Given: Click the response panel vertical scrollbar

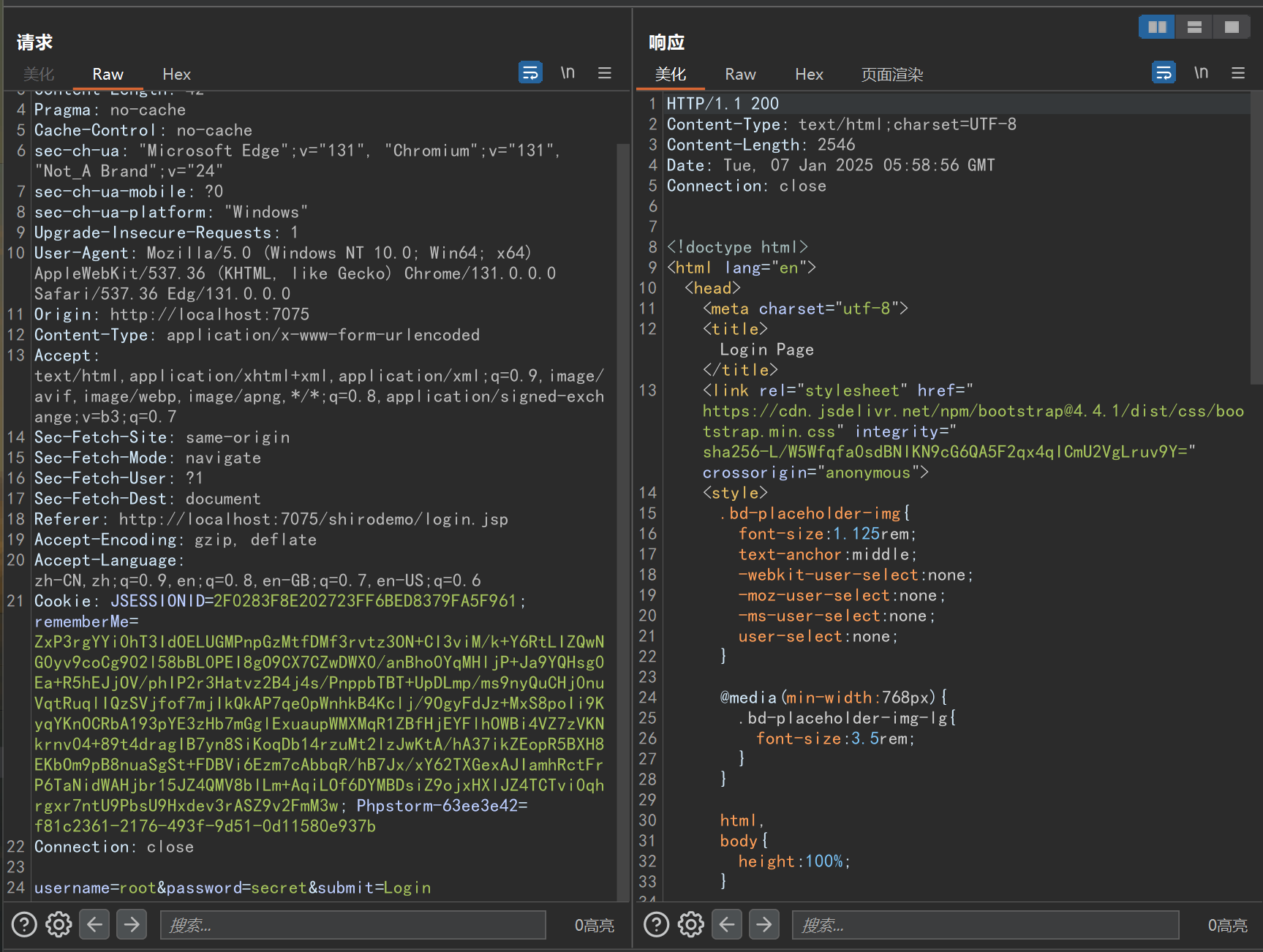Looking at the screenshot, I should (x=1256, y=238).
